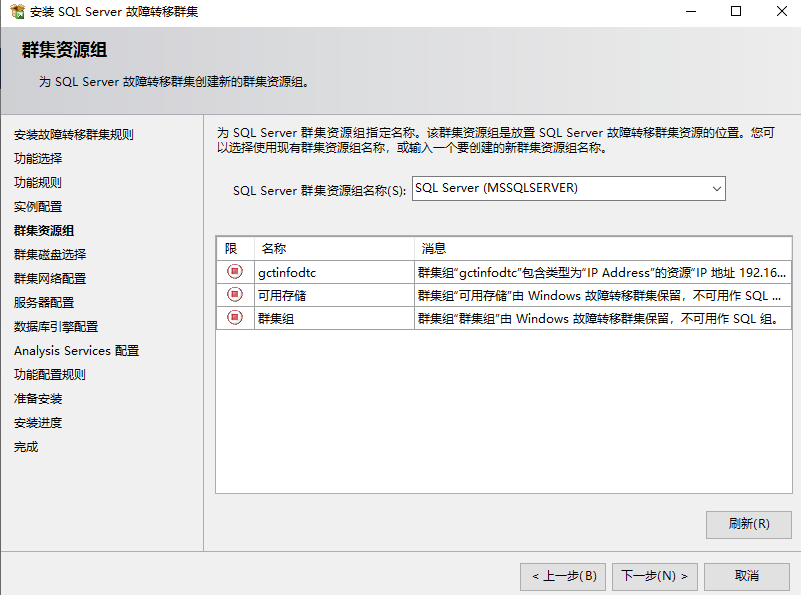Go to the 群集网络配置 step
801x595 pixels.
50,279
